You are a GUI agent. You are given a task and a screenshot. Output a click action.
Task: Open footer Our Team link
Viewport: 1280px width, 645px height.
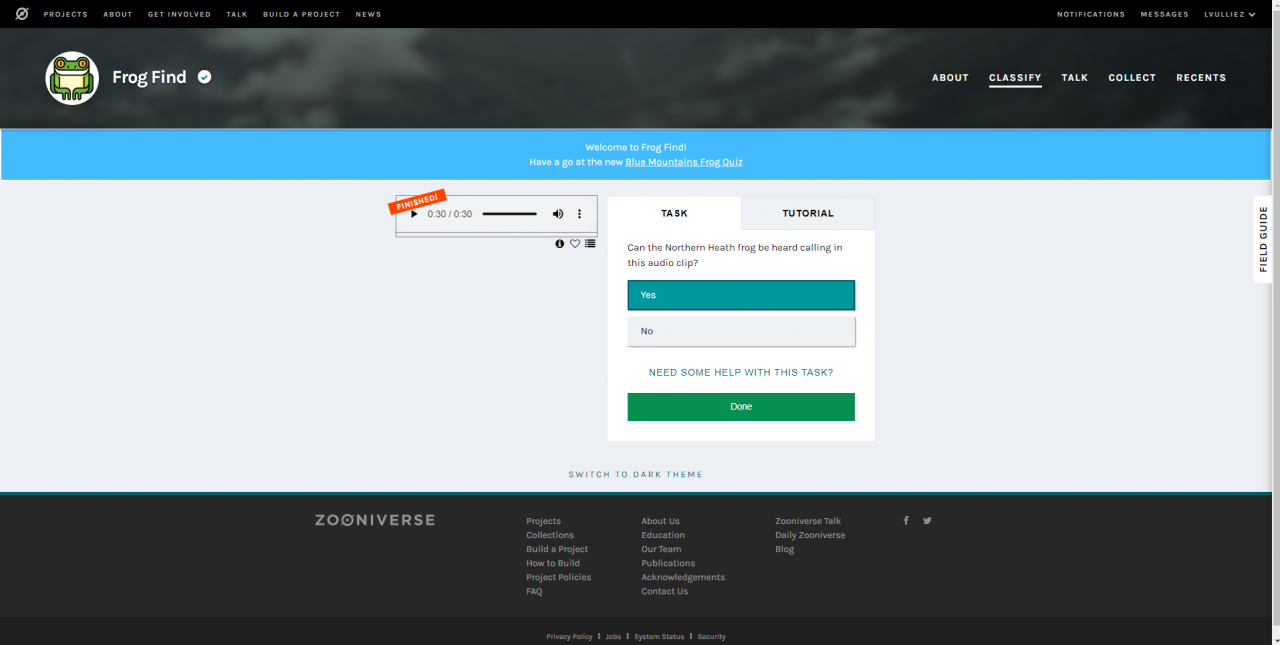661,549
